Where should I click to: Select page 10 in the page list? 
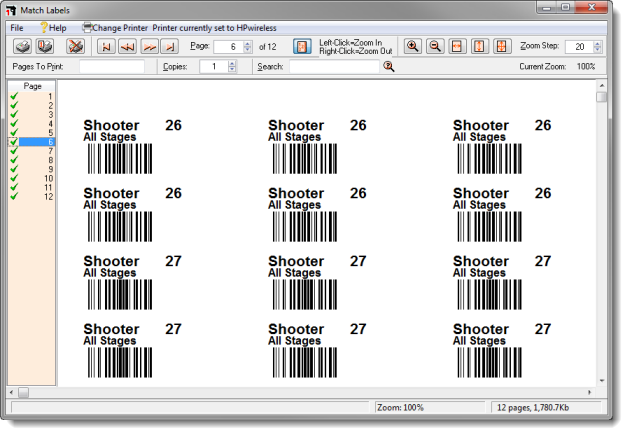[32, 179]
